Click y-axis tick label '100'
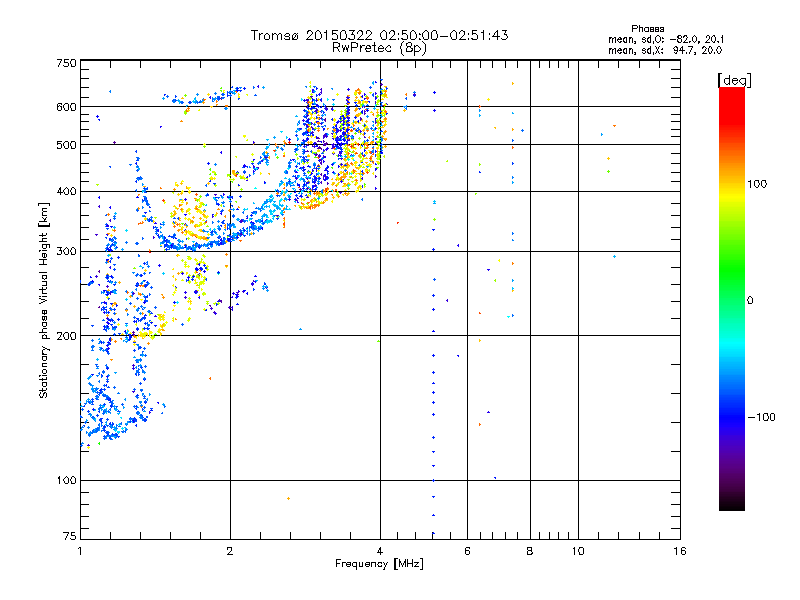The image size is (800, 600). [x=66, y=480]
